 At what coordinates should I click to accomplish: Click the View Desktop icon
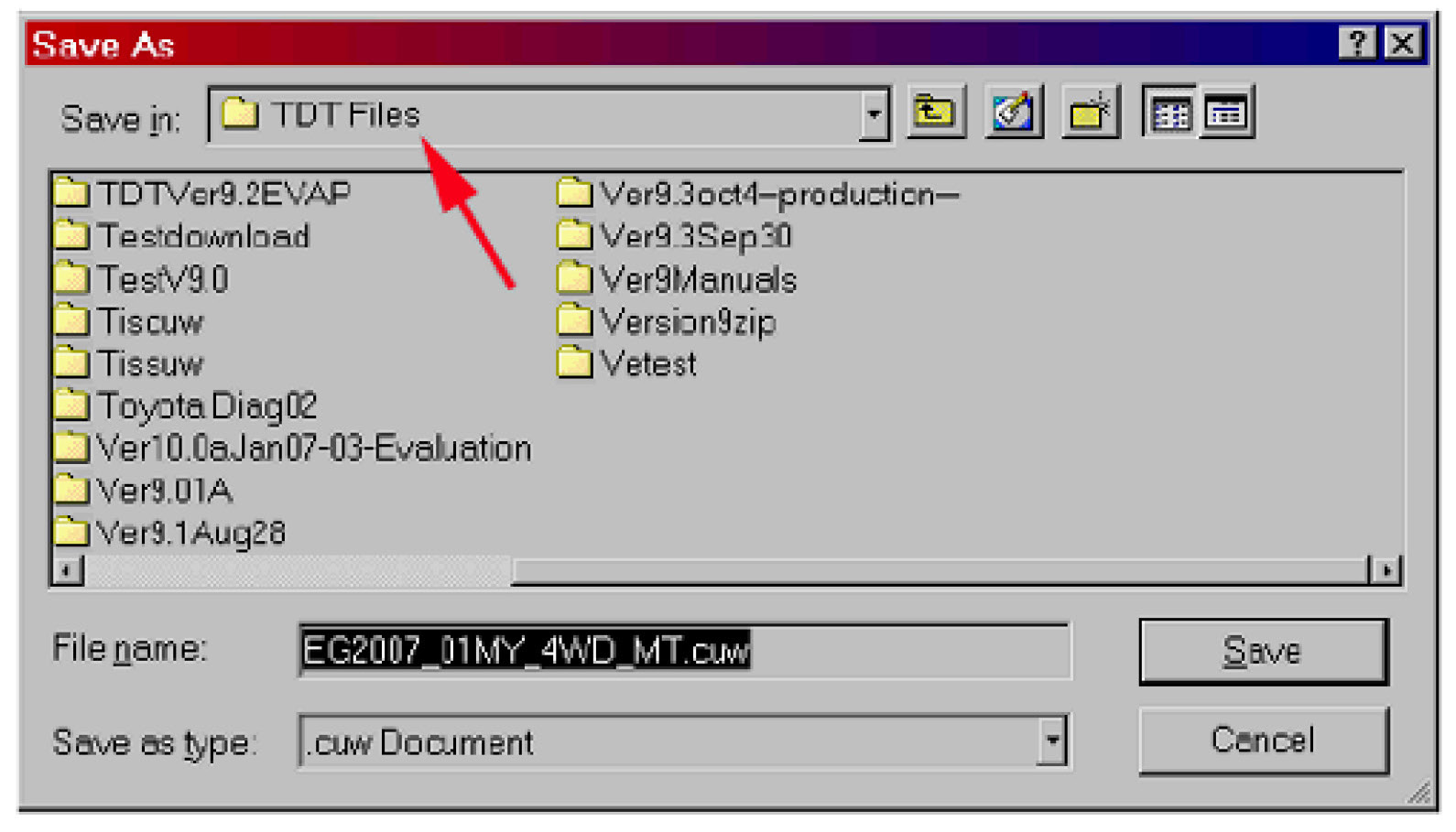[x=1014, y=113]
